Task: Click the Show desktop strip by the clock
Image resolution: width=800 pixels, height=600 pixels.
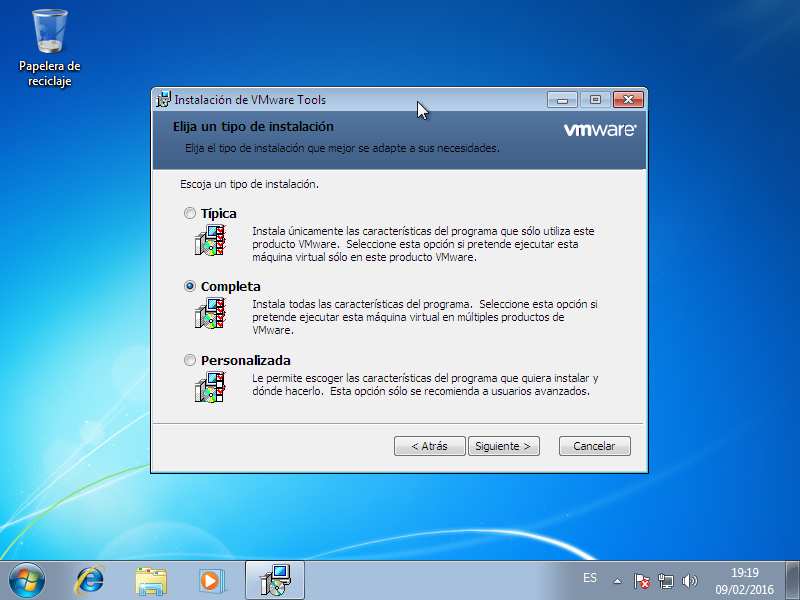Action: coord(792,580)
